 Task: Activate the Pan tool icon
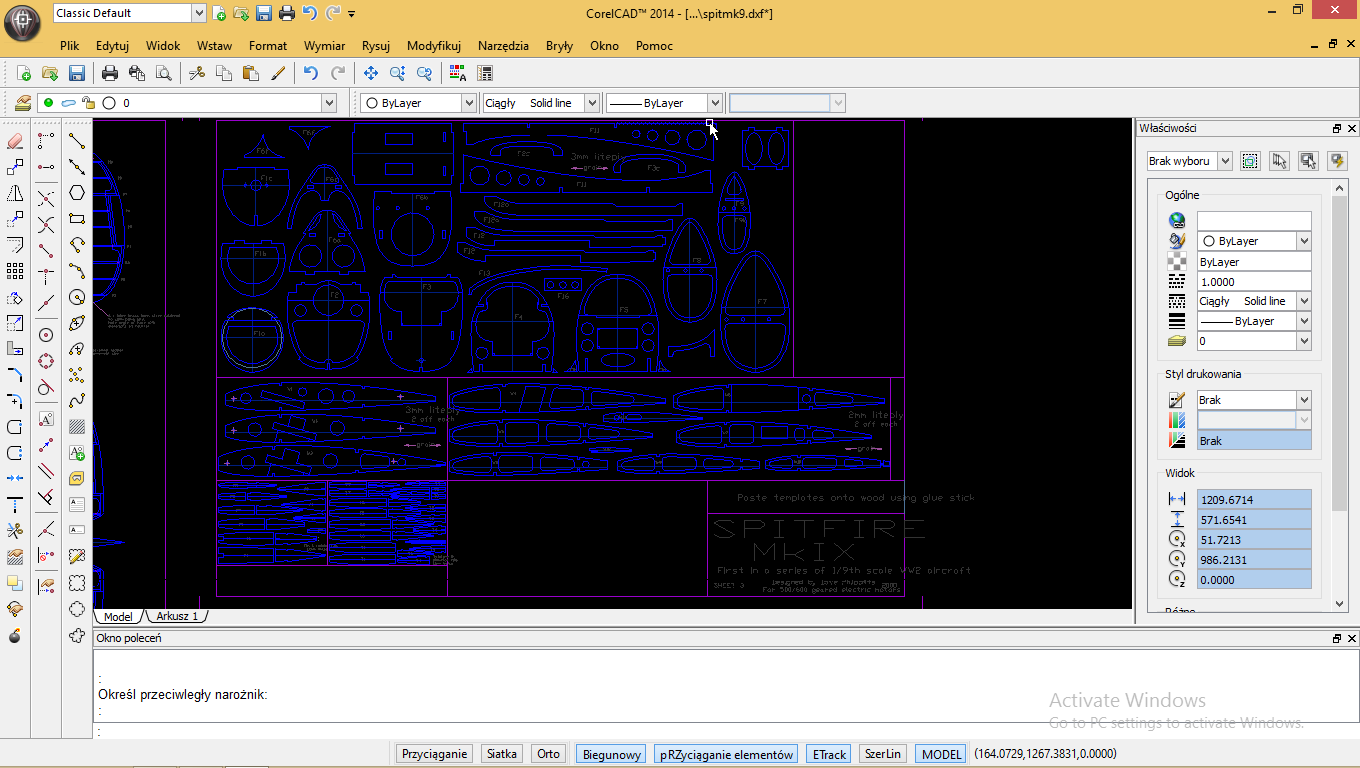(370, 73)
